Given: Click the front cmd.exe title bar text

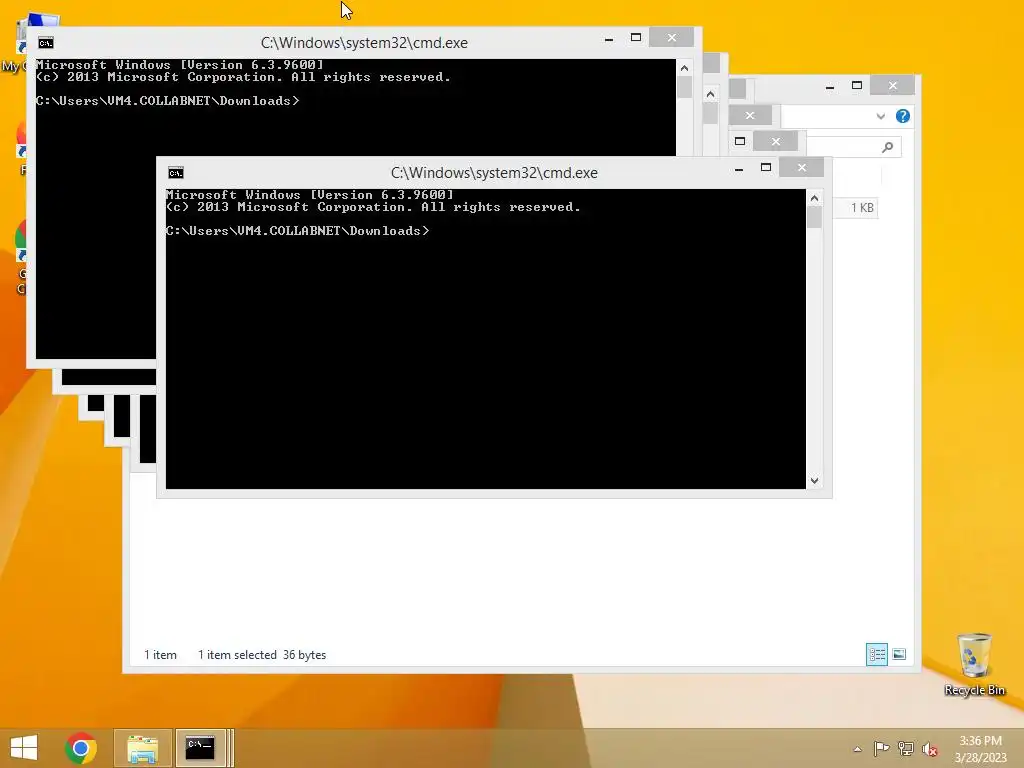Looking at the screenshot, I should point(494,173).
